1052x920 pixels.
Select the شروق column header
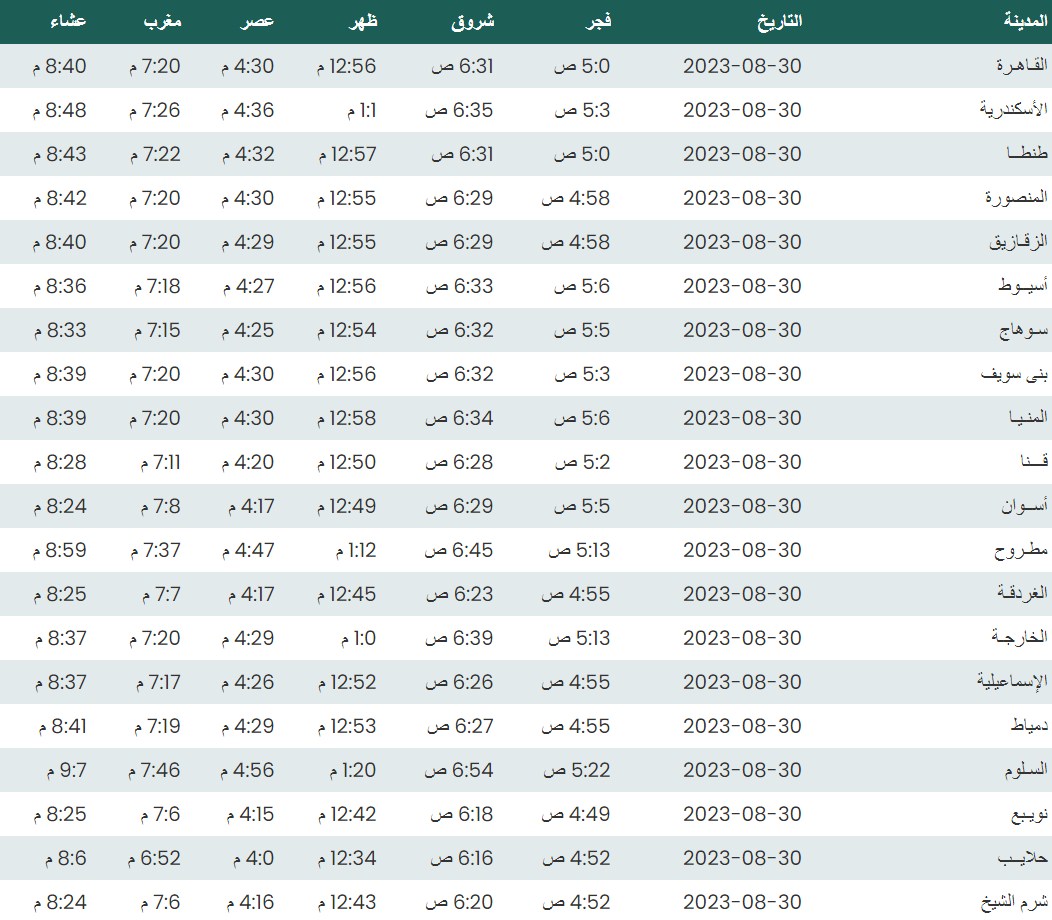[474, 20]
